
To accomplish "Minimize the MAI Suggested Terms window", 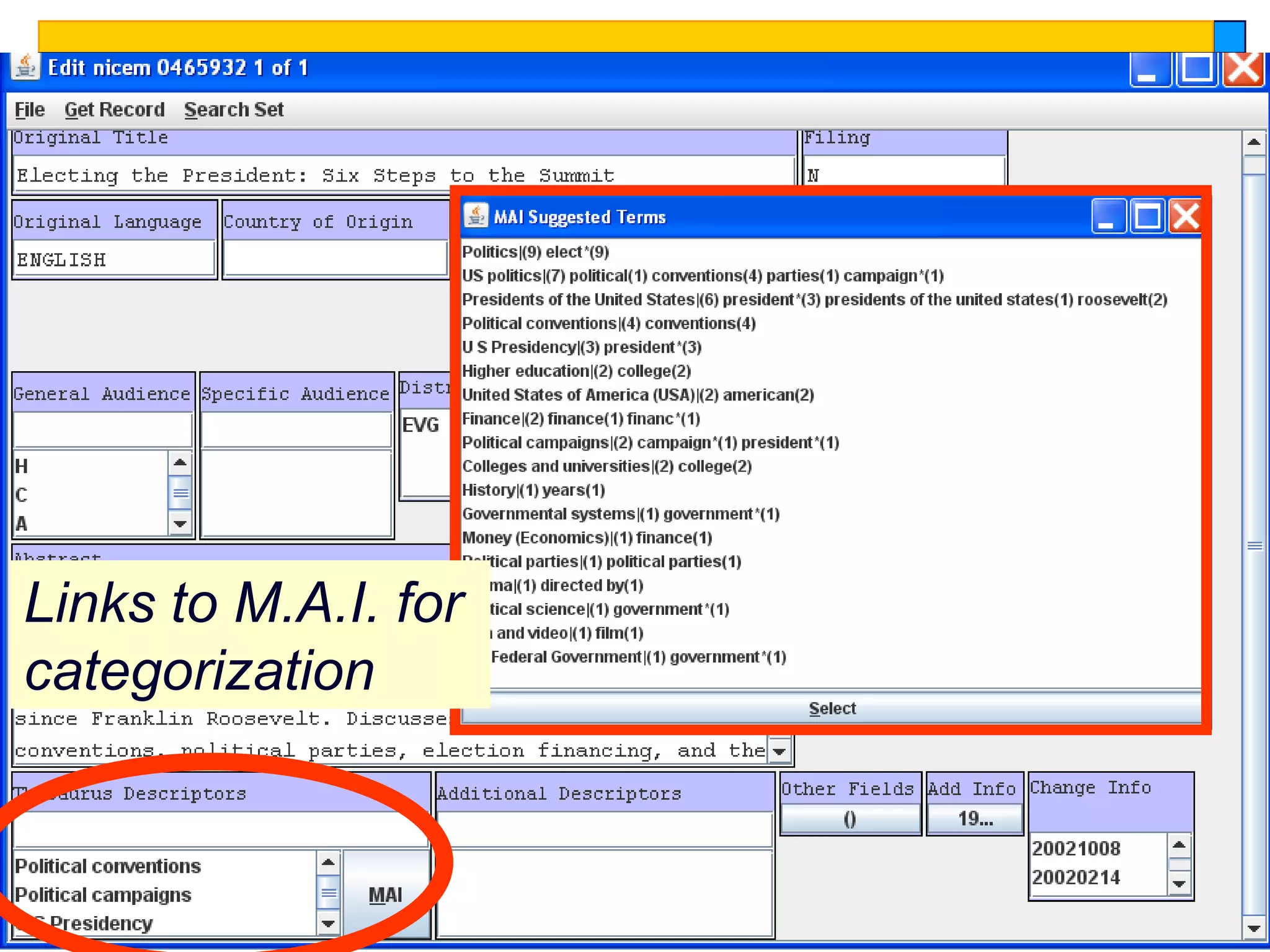I will pos(1109,216).
